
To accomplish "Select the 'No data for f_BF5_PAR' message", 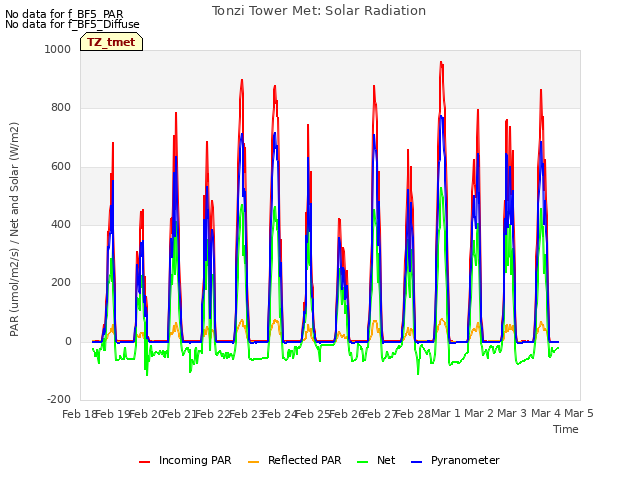I will point(64,14).
